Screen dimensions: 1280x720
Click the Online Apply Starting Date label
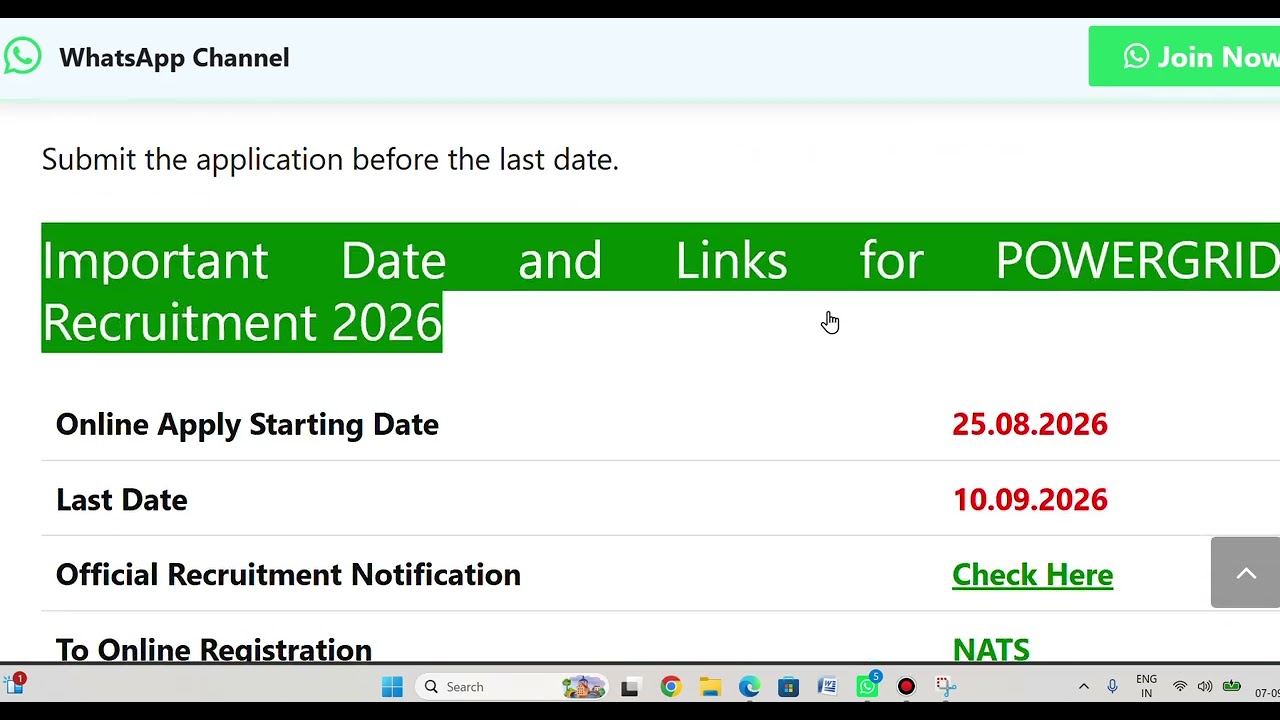(247, 425)
